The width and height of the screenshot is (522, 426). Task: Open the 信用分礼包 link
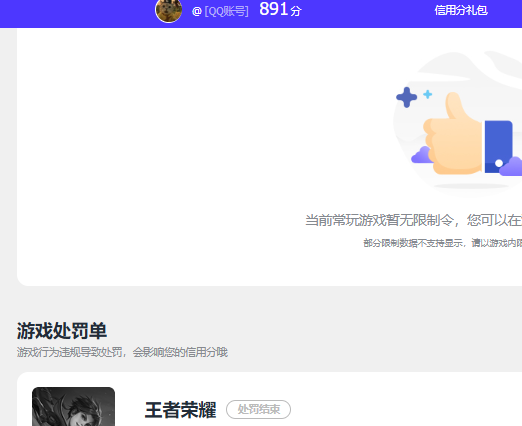(461, 10)
